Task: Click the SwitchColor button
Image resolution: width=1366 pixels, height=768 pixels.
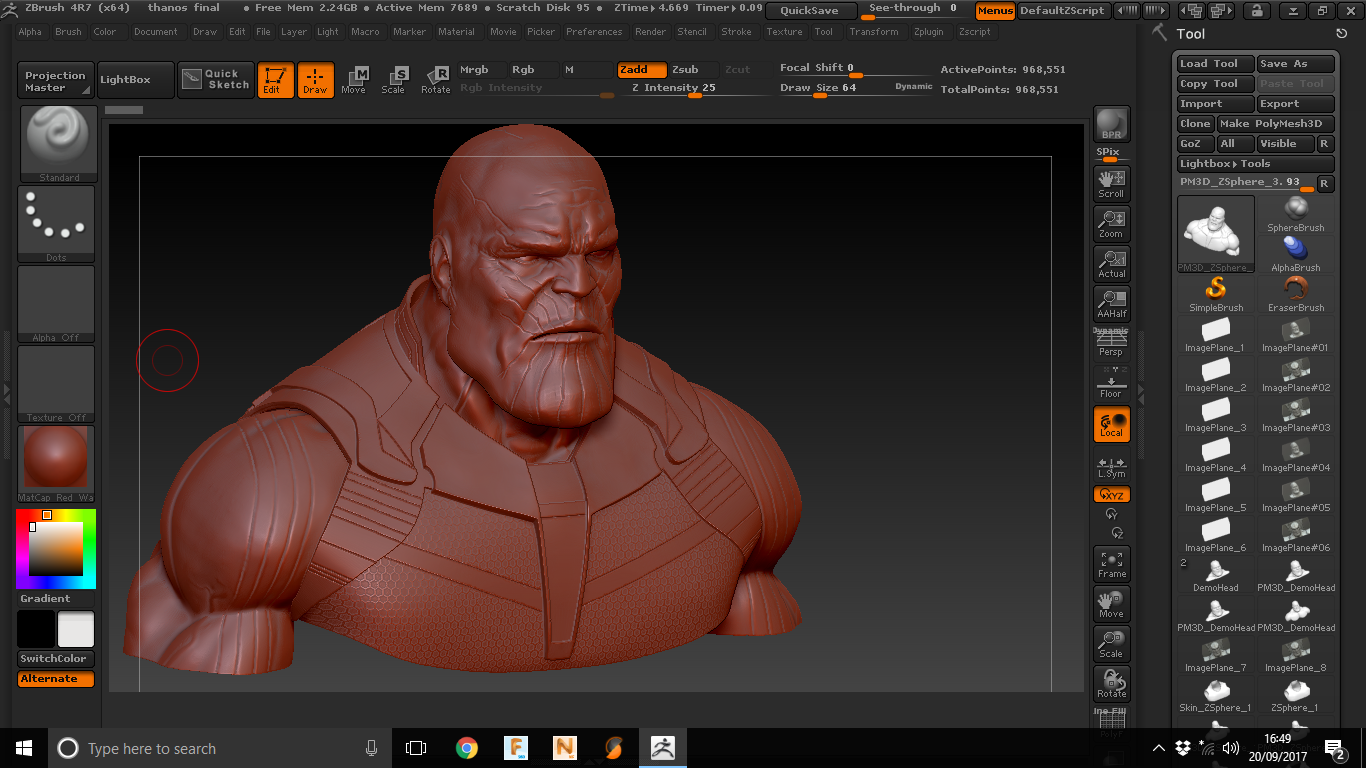Action: [56, 659]
